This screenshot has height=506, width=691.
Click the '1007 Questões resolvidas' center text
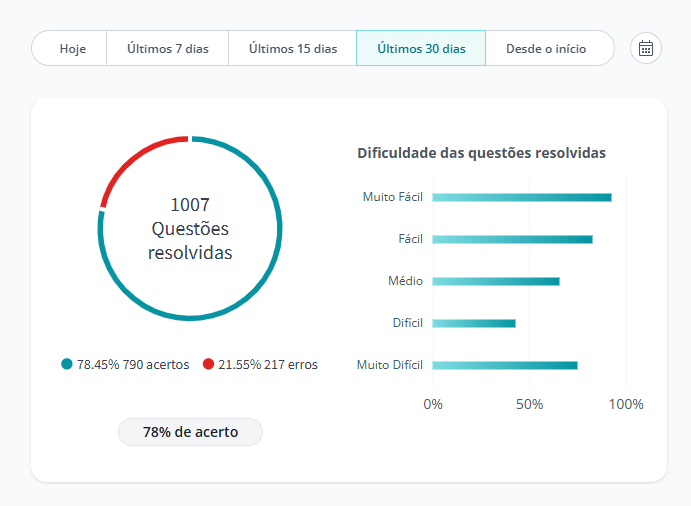pyautogui.click(x=190, y=228)
